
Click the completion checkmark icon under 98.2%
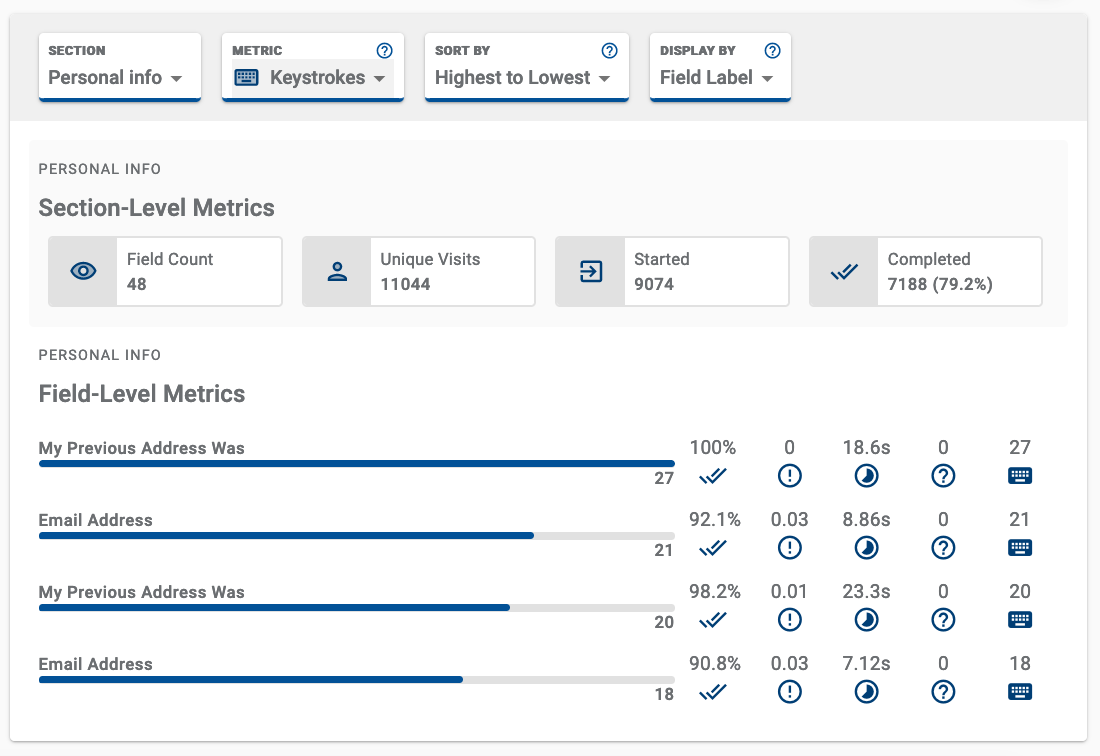point(713,621)
